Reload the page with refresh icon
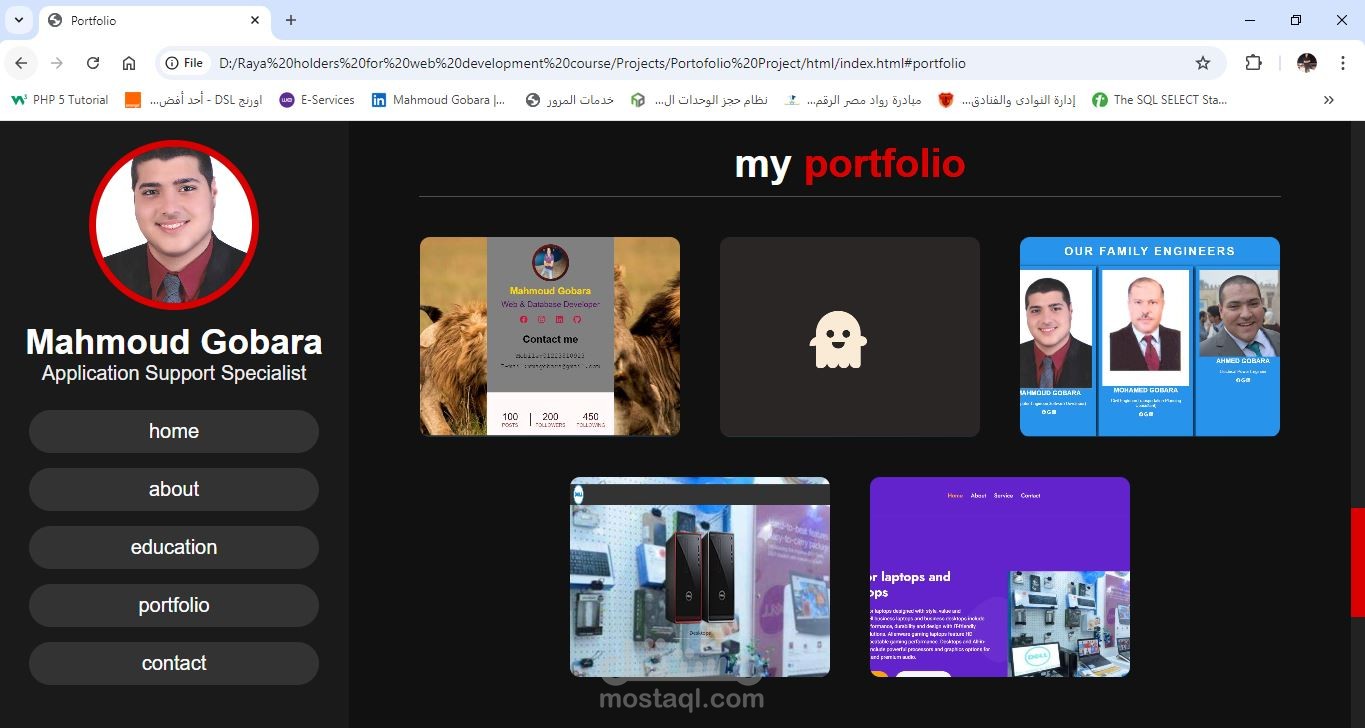The image size is (1365, 728). click(x=93, y=63)
